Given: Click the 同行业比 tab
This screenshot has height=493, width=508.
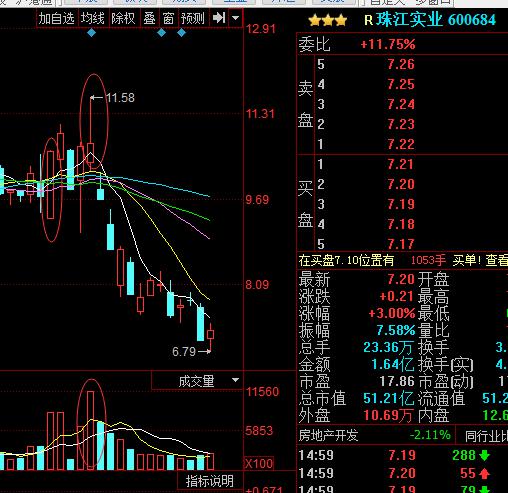Looking at the screenshot, I should [486, 436].
